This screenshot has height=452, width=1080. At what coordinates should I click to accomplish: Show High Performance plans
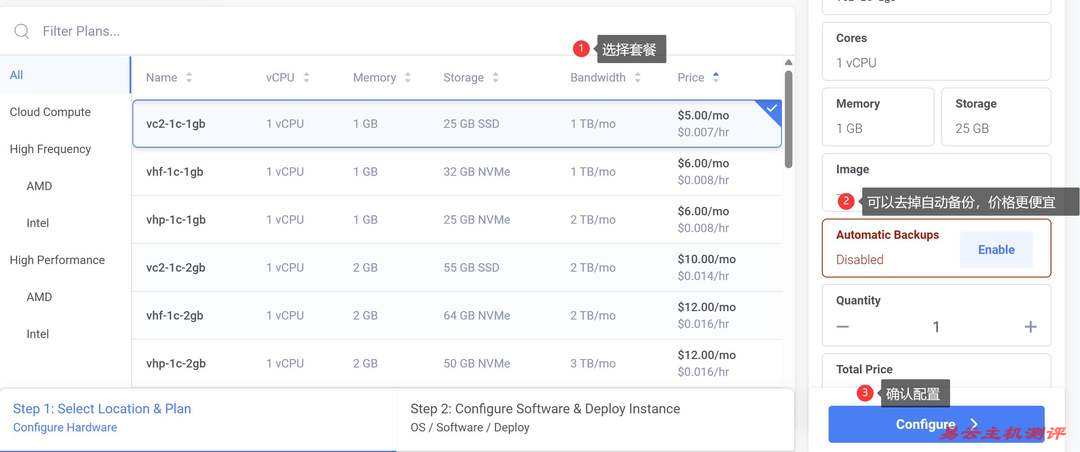click(x=57, y=260)
